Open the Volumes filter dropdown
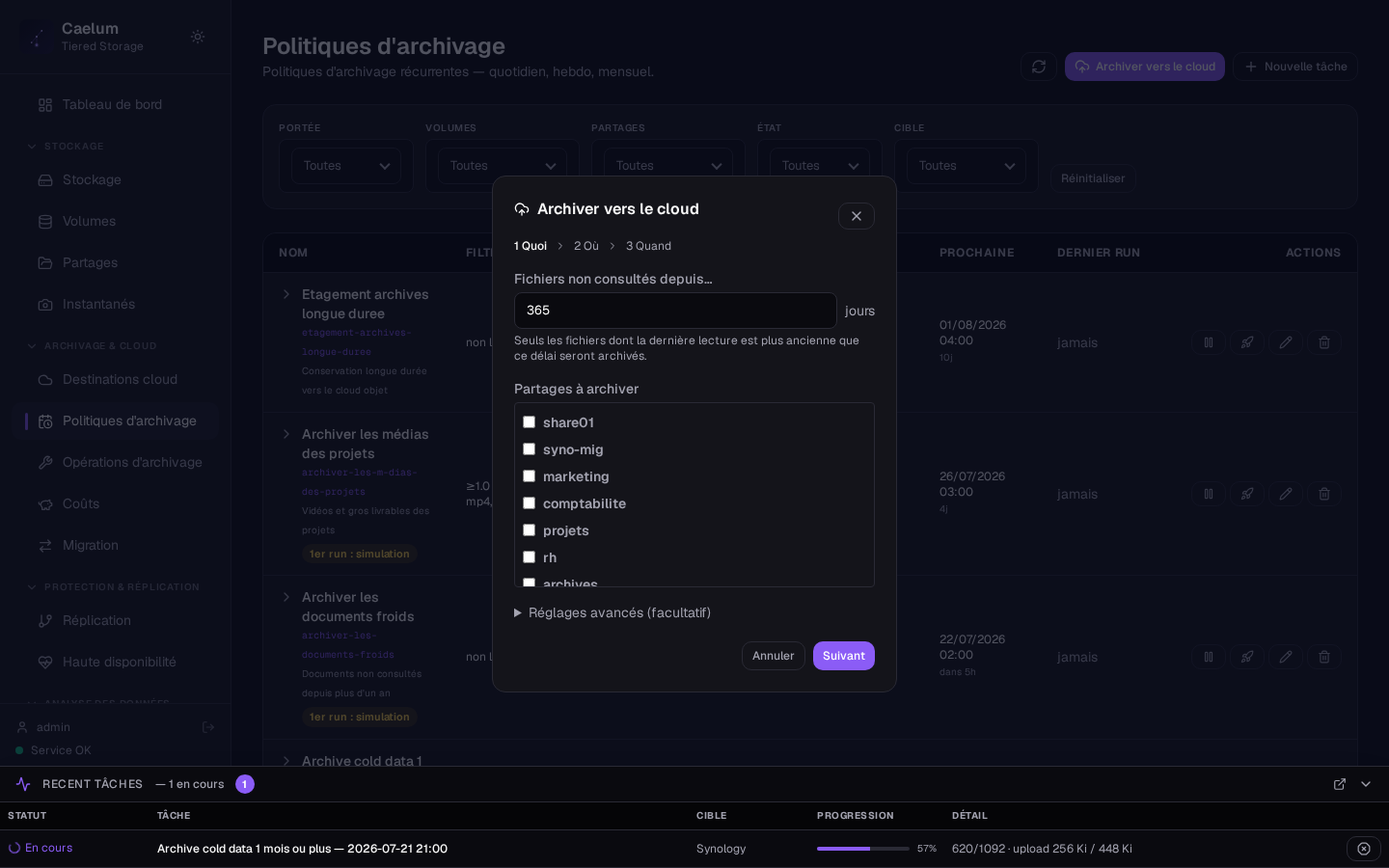This screenshot has height=868, width=1389. tap(503, 166)
